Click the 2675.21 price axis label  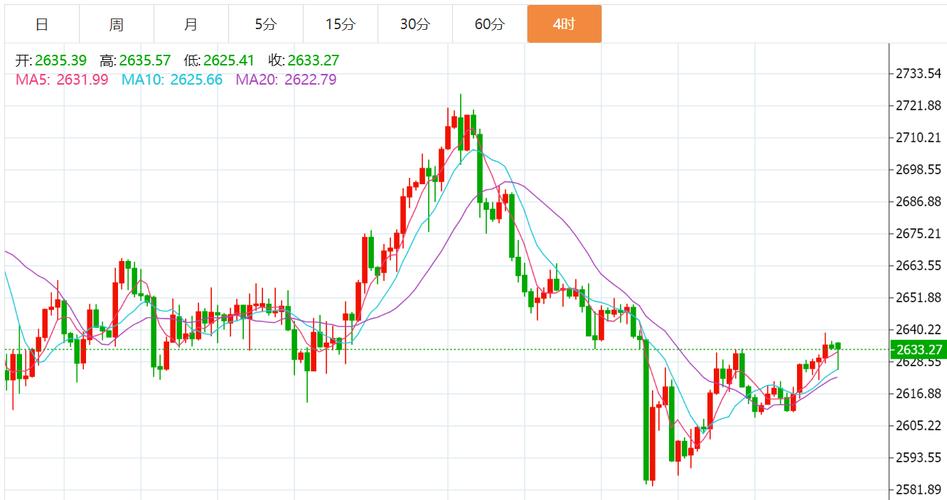(918, 234)
